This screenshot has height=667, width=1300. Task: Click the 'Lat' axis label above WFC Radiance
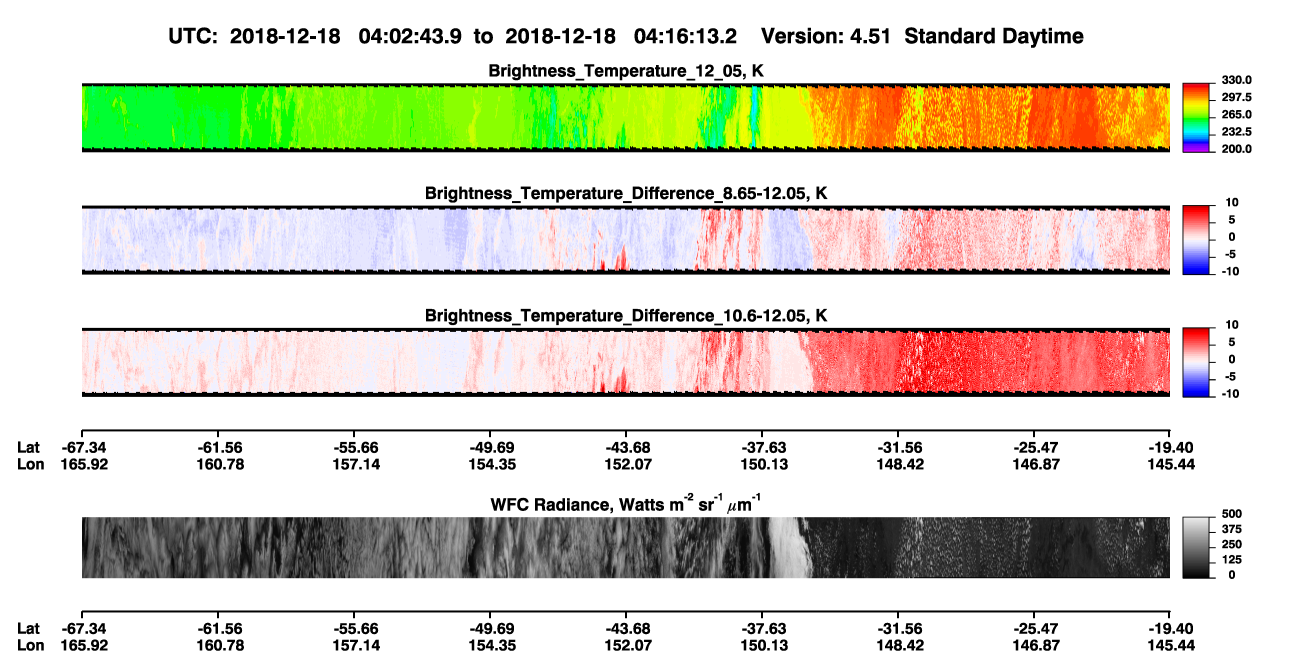click(29, 447)
